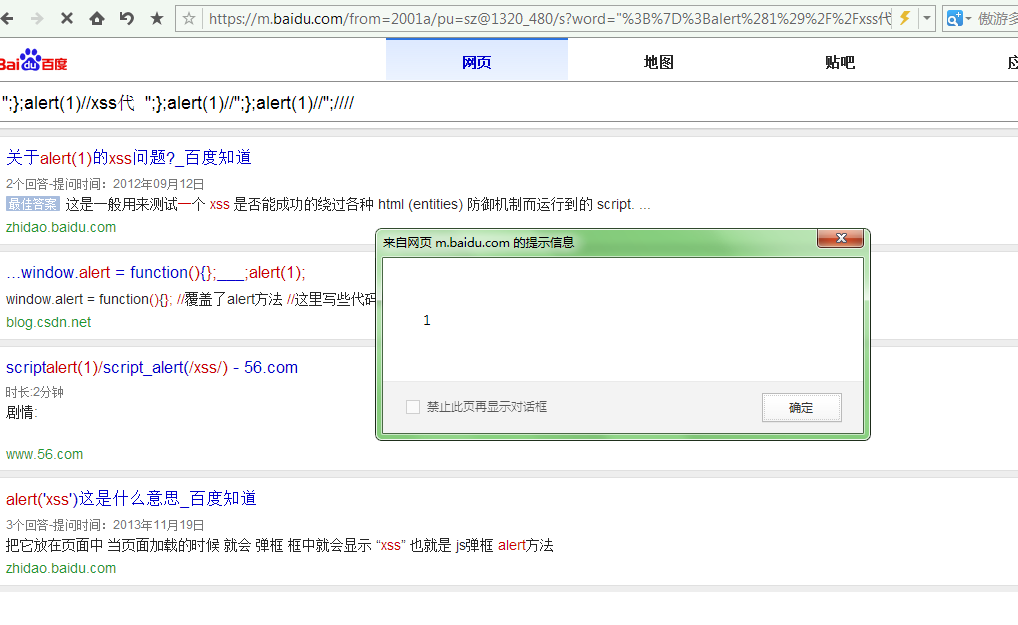1018x625 pixels.
Task: Click the undo/restore closed page icon
Action: pos(127,18)
